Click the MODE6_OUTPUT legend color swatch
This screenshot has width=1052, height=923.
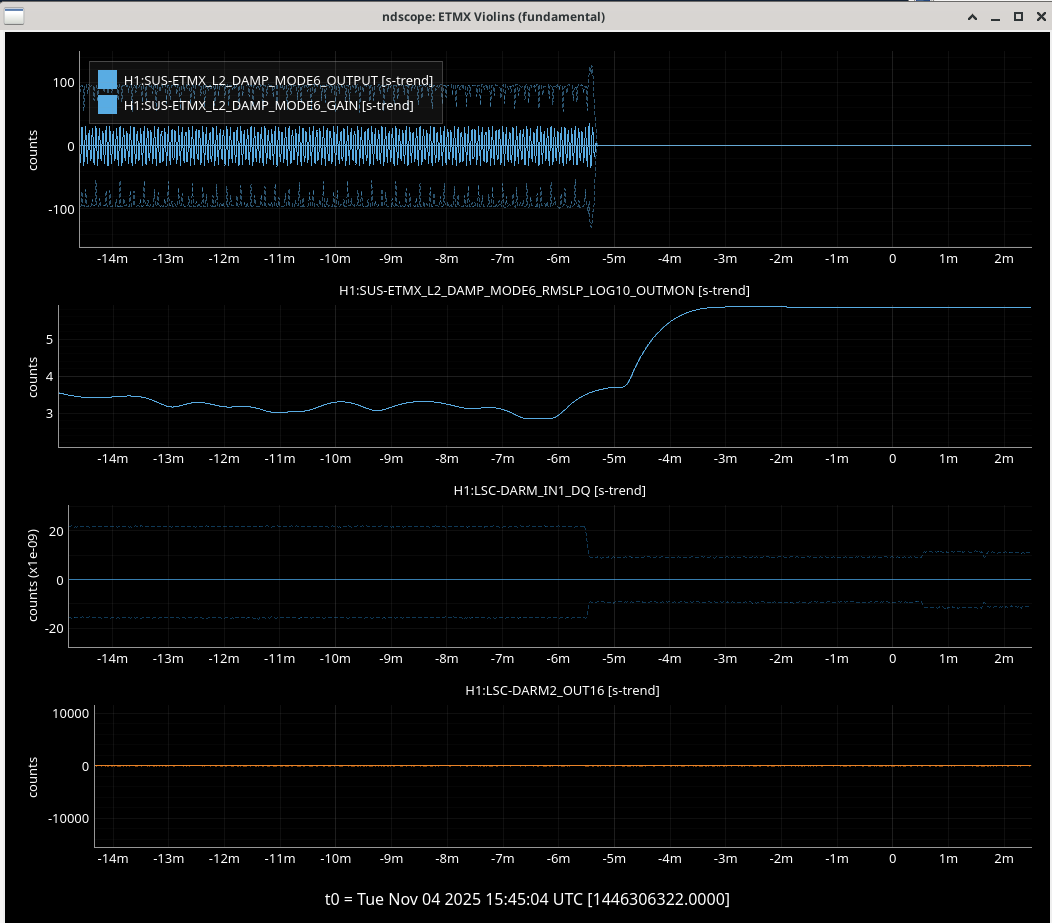click(108, 80)
